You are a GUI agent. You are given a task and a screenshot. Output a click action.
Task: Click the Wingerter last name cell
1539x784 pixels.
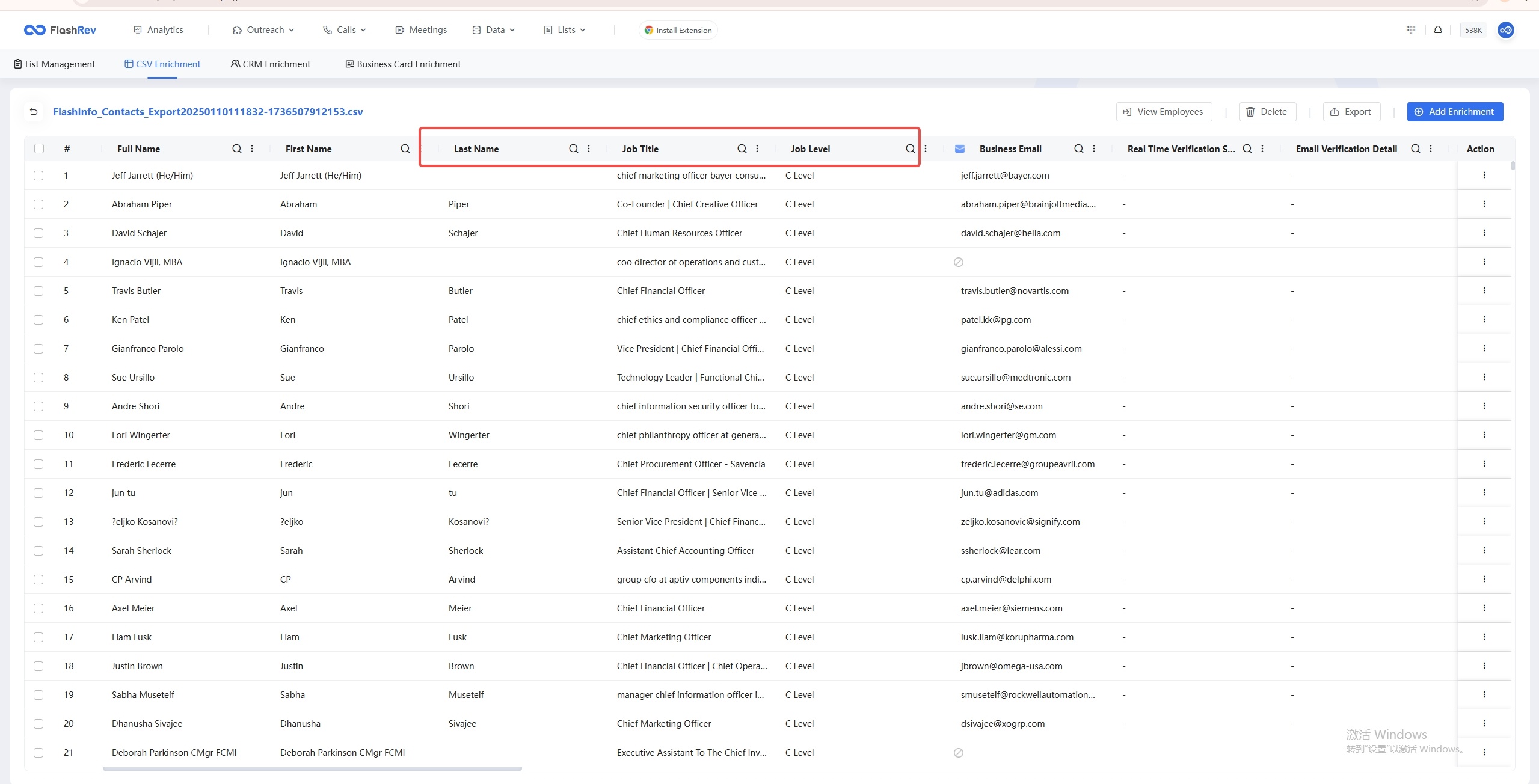pos(469,435)
